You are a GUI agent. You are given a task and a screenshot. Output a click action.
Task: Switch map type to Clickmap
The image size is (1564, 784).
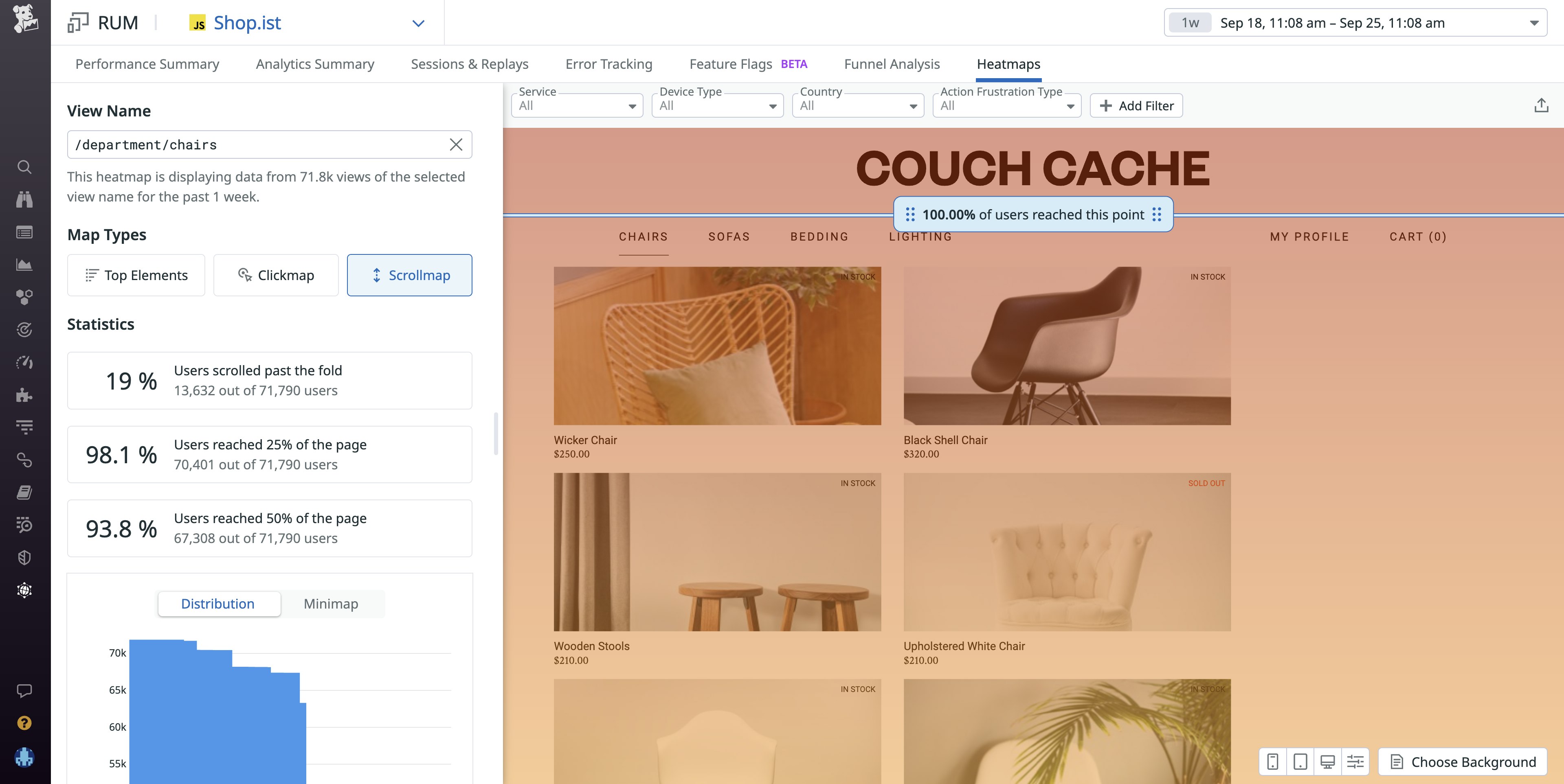tap(276, 275)
